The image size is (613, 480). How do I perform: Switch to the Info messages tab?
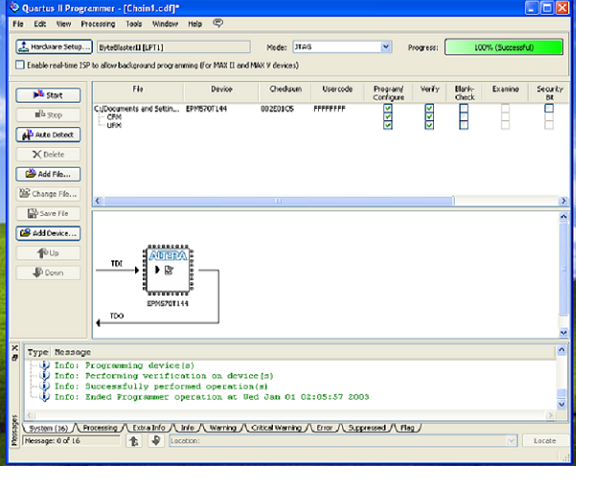click(187, 428)
